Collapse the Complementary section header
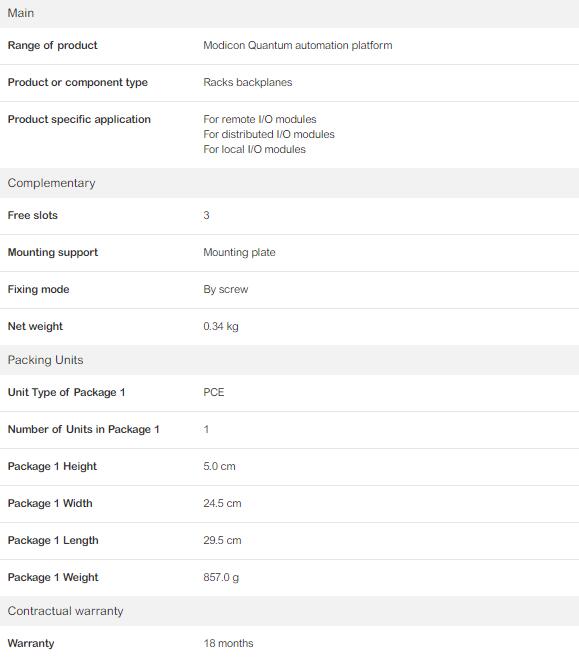Image resolution: width=579 pixels, height=663 pixels. pyautogui.click(x=289, y=183)
